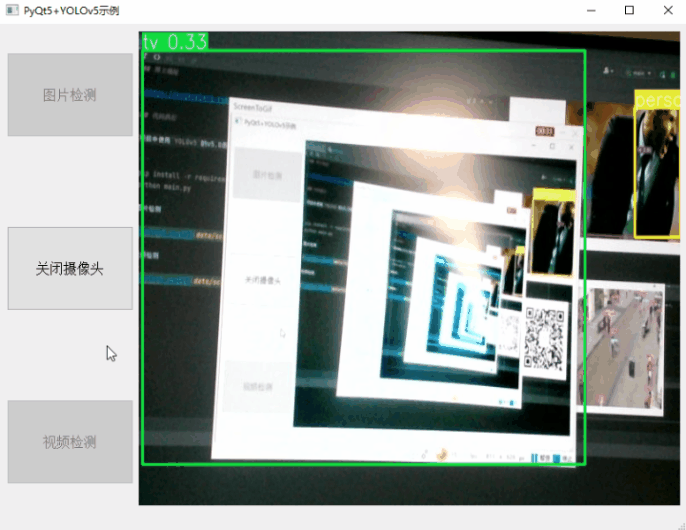The height and width of the screenshot is (530, 686).
Task: Click the tv 0.33 detection label
Action: pos(175,42)
